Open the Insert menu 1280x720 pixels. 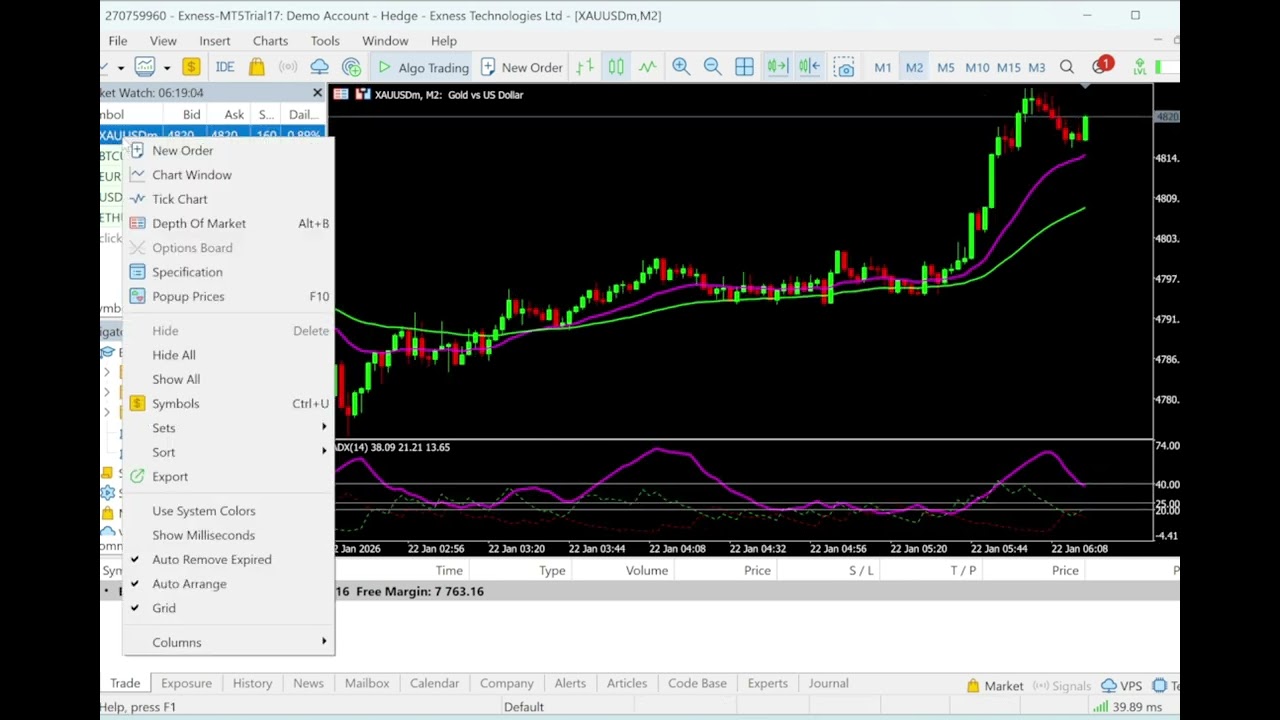215,41
